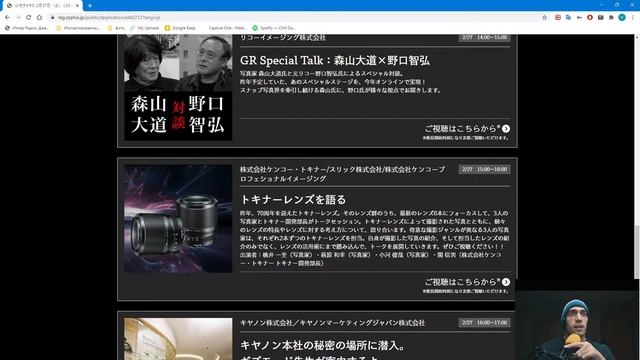This screenshot has width=640, height=360.
Task: Open the red square extension icon
Action: 558,18
